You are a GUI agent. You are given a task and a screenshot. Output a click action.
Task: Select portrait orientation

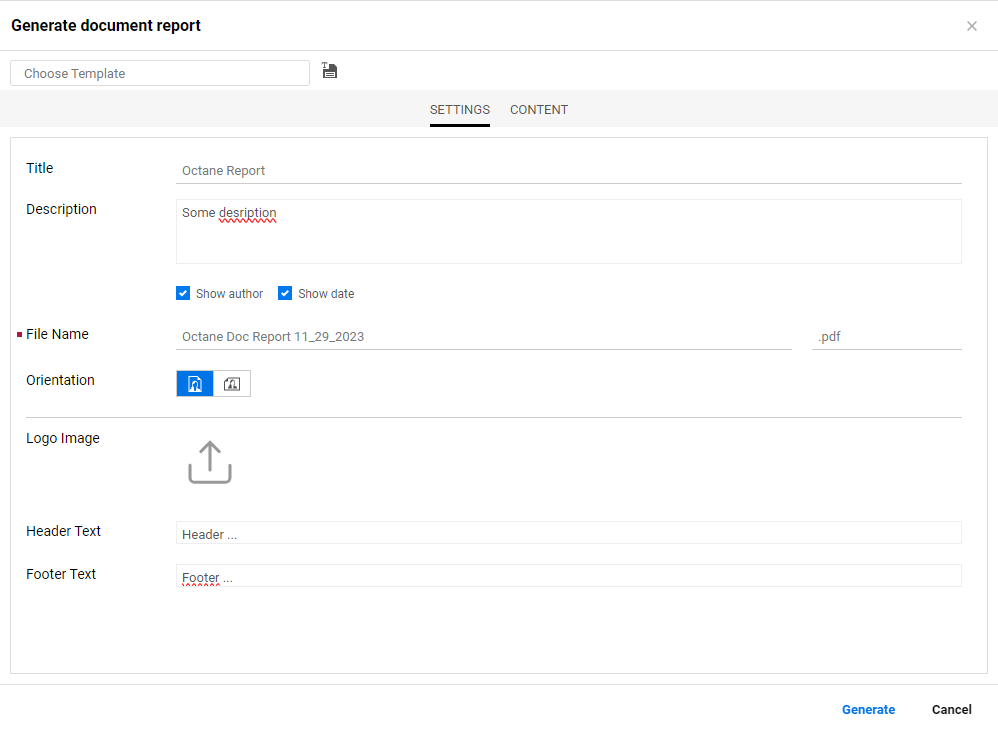click(195, 384)
